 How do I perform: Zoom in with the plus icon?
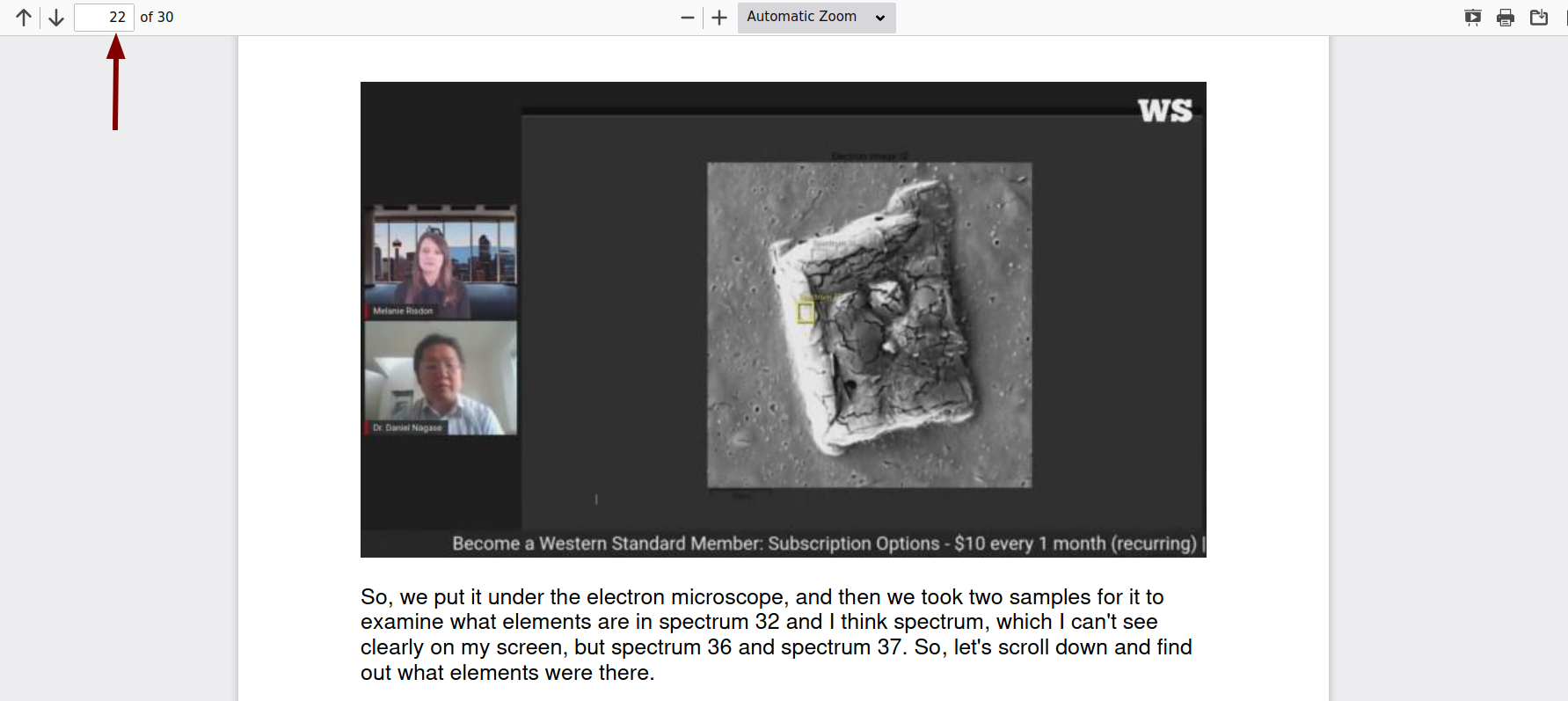click(719, 18)
